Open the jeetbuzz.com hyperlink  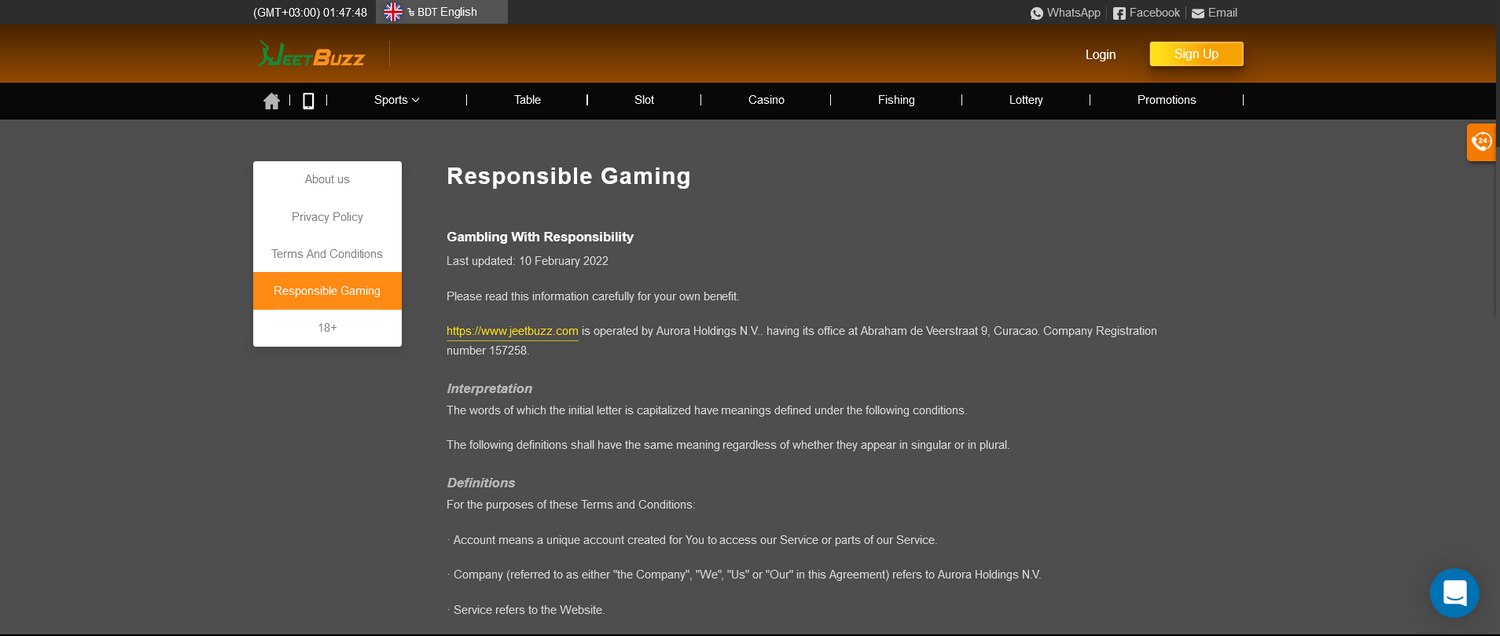coord(511,331)
